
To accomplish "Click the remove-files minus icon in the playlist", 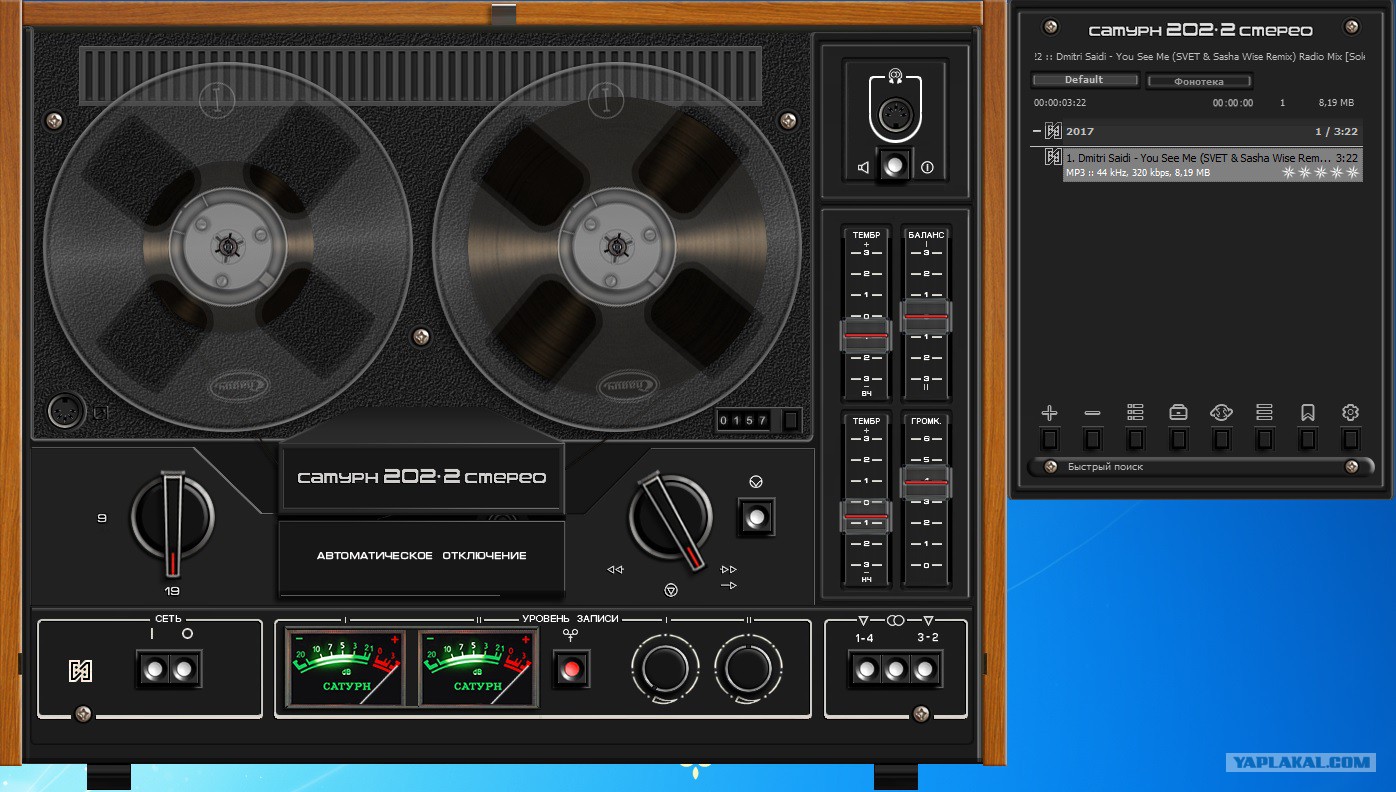I will (1092, 413).
